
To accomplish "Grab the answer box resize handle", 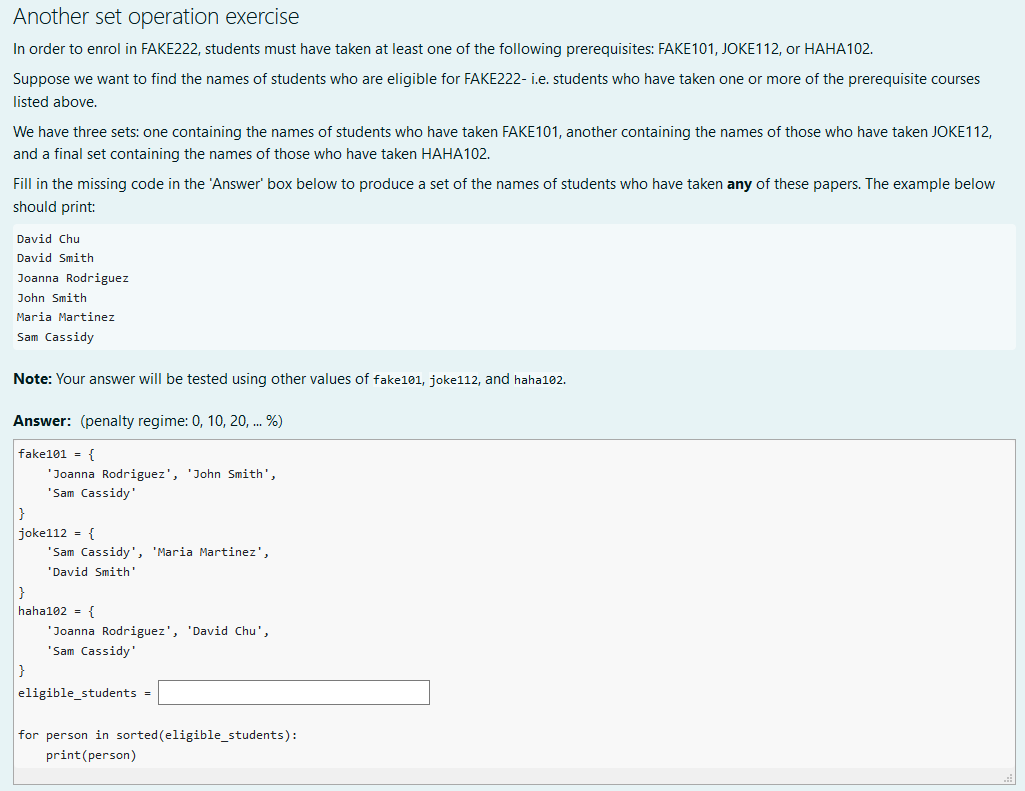I will 1009,777.
